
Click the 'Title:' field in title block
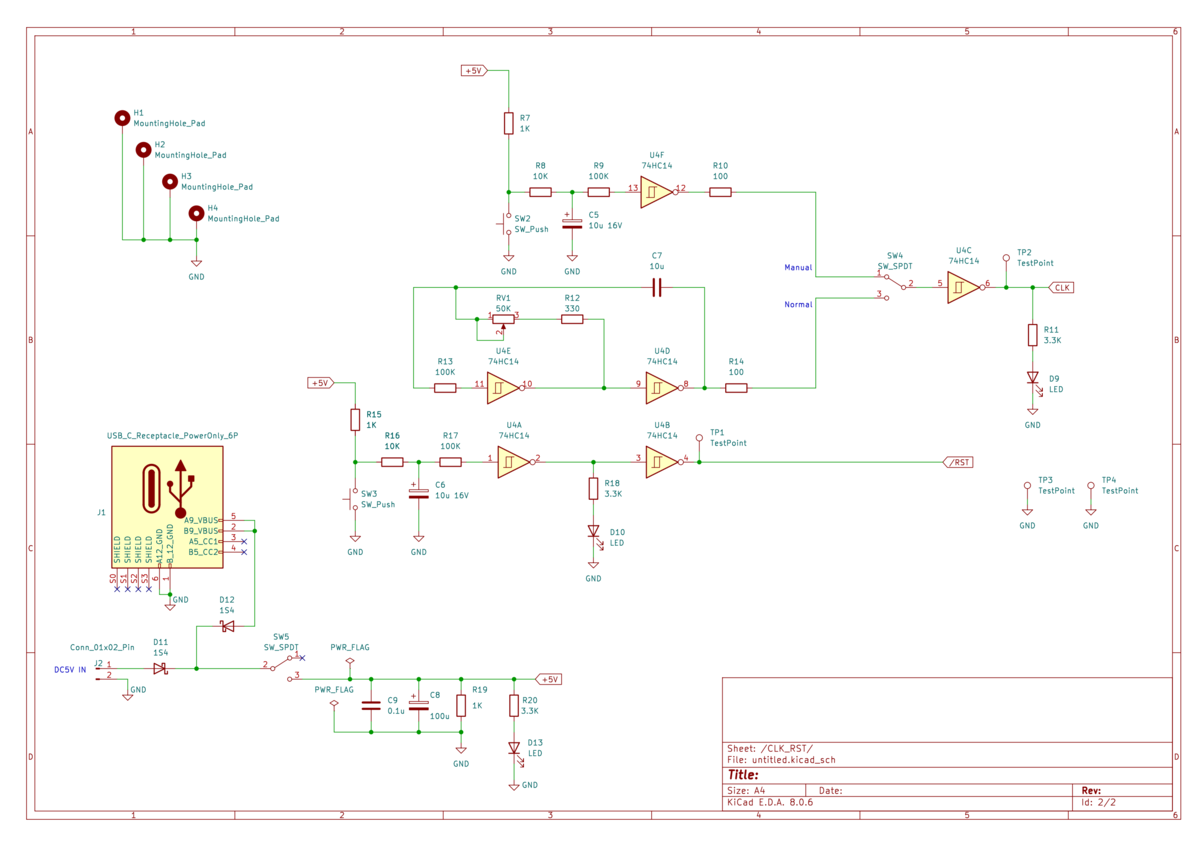pos(743,775)
